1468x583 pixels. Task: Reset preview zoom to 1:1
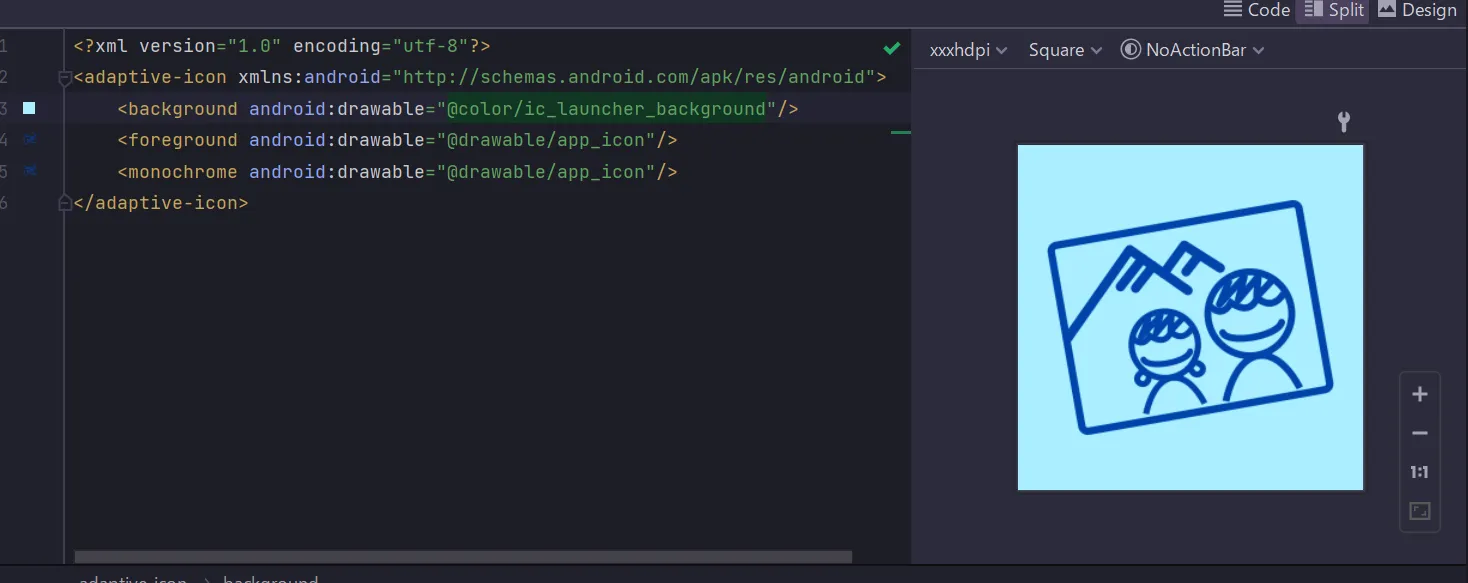click(x=1419, y=472)
